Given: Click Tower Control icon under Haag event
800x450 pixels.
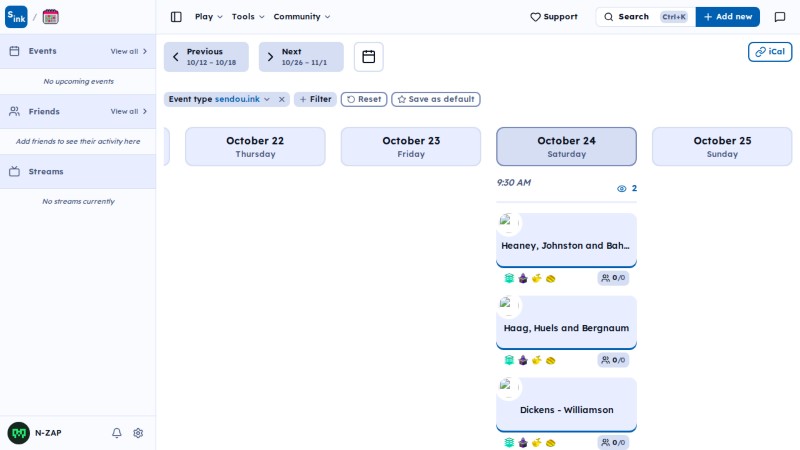Looking at the screenshot, I should point(523,360).
